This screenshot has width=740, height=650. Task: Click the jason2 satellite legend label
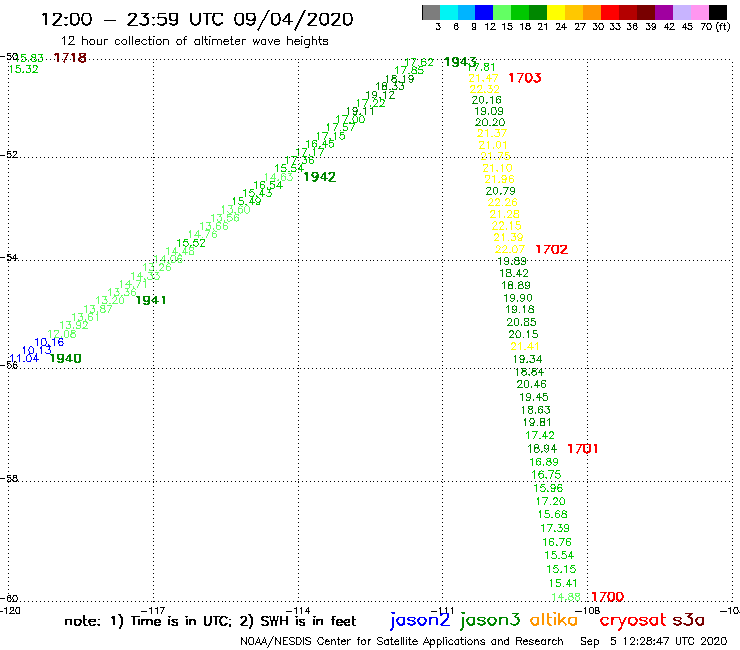[x=420, y=620]
